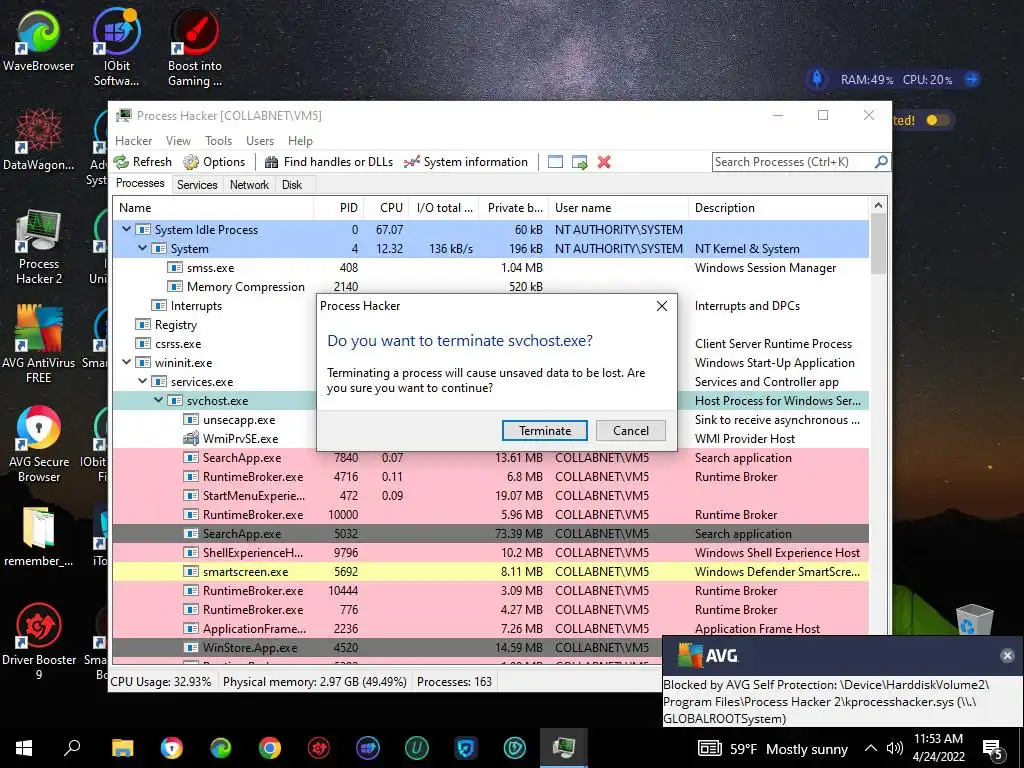Open AVG Secure Browser desktop icon
Viewport: 1024px width, 768px height.
39,444
